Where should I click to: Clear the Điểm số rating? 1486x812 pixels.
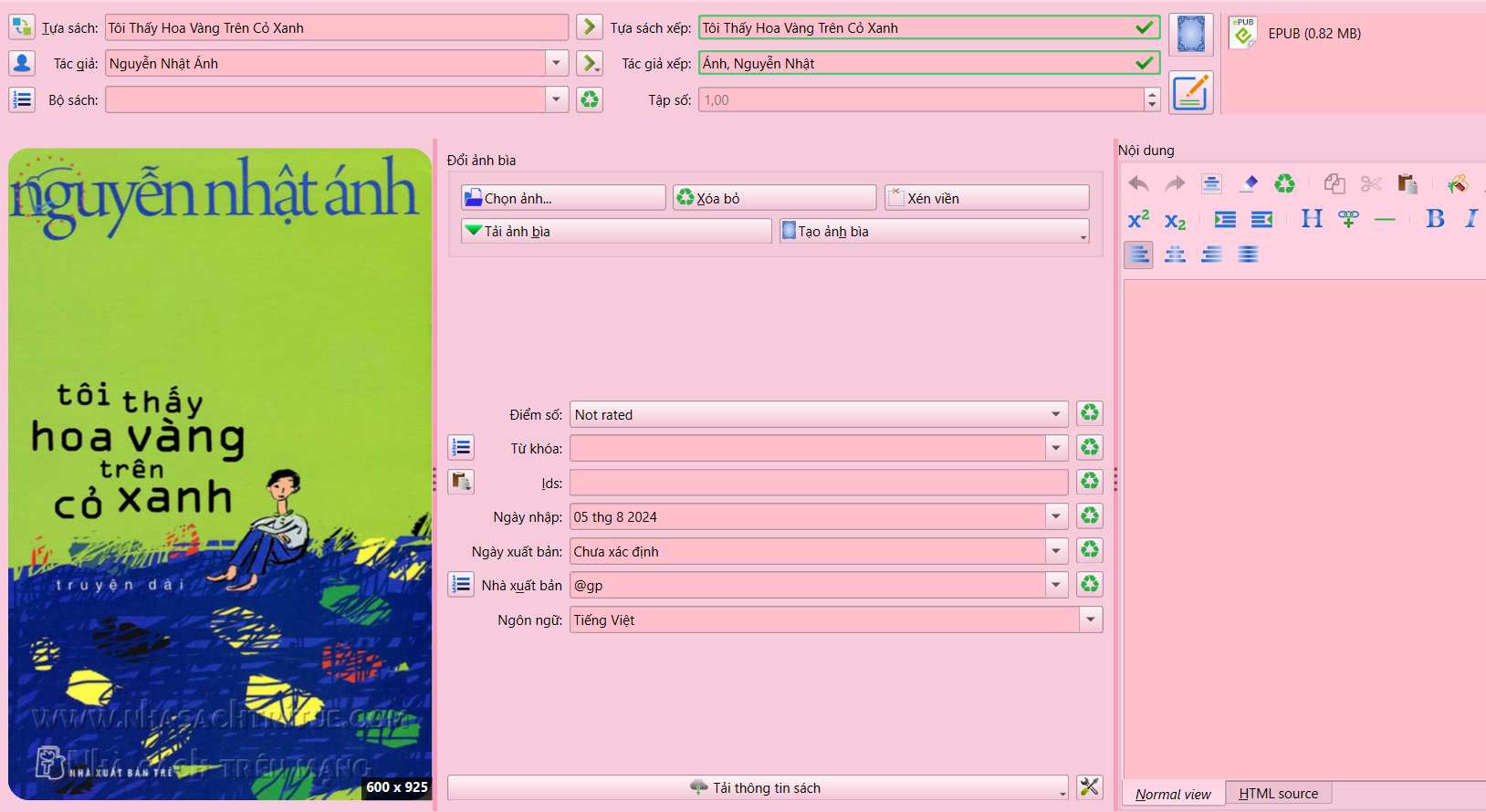tap(1090, 413)
